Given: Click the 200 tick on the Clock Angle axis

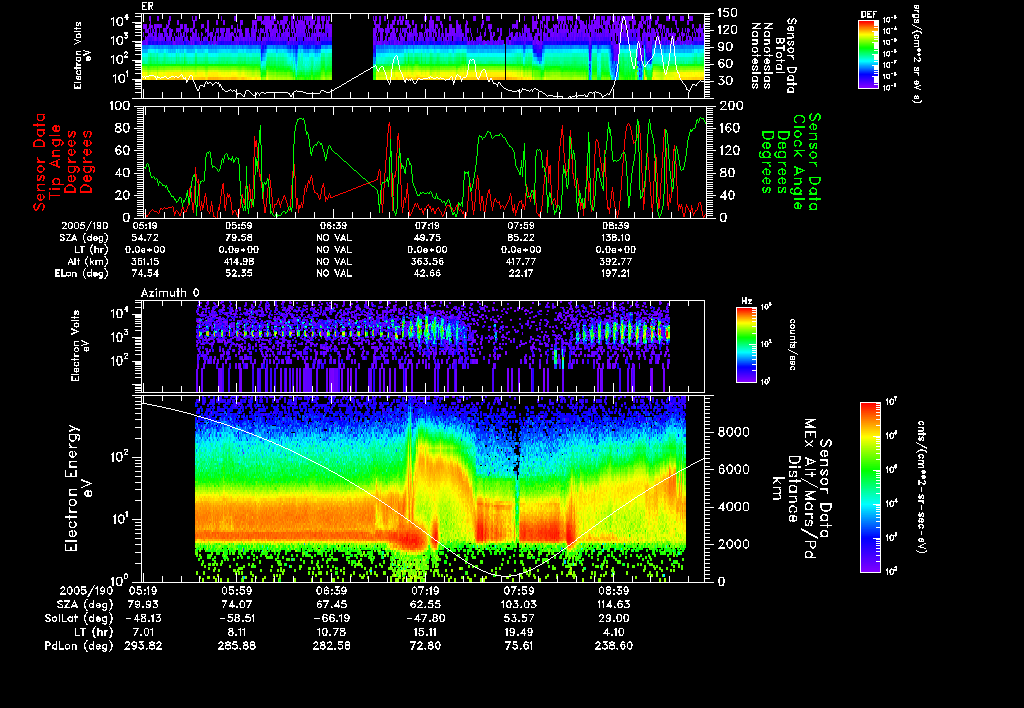Looking at the screenshot, I should tap(731, 106).
